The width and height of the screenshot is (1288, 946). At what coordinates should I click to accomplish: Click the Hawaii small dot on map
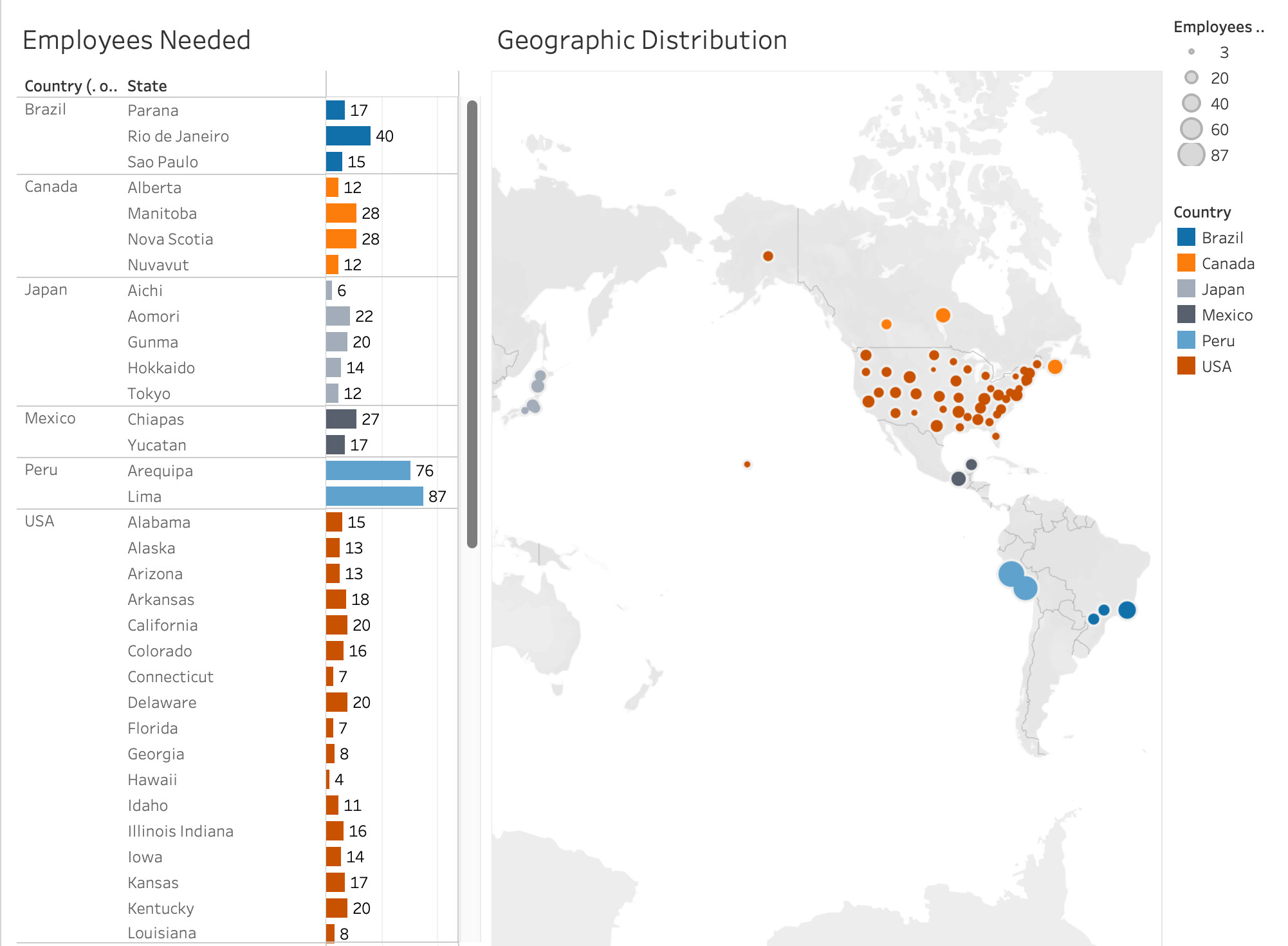click(747, 464)
